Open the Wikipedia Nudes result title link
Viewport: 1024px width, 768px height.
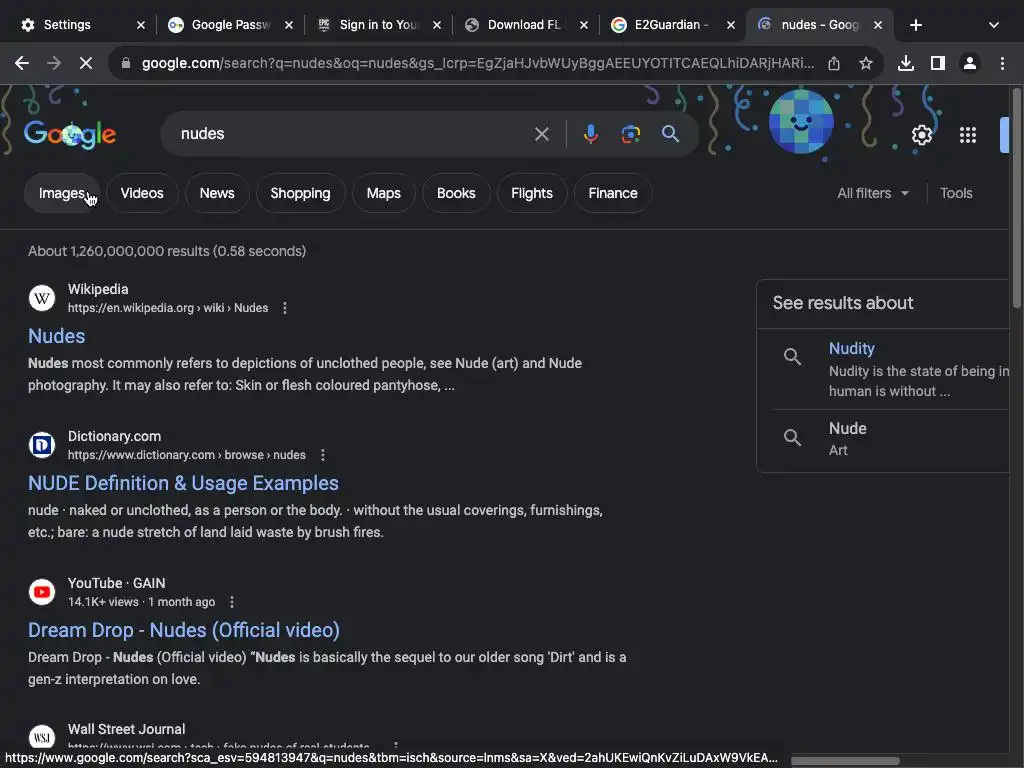[x=57, y=336]
